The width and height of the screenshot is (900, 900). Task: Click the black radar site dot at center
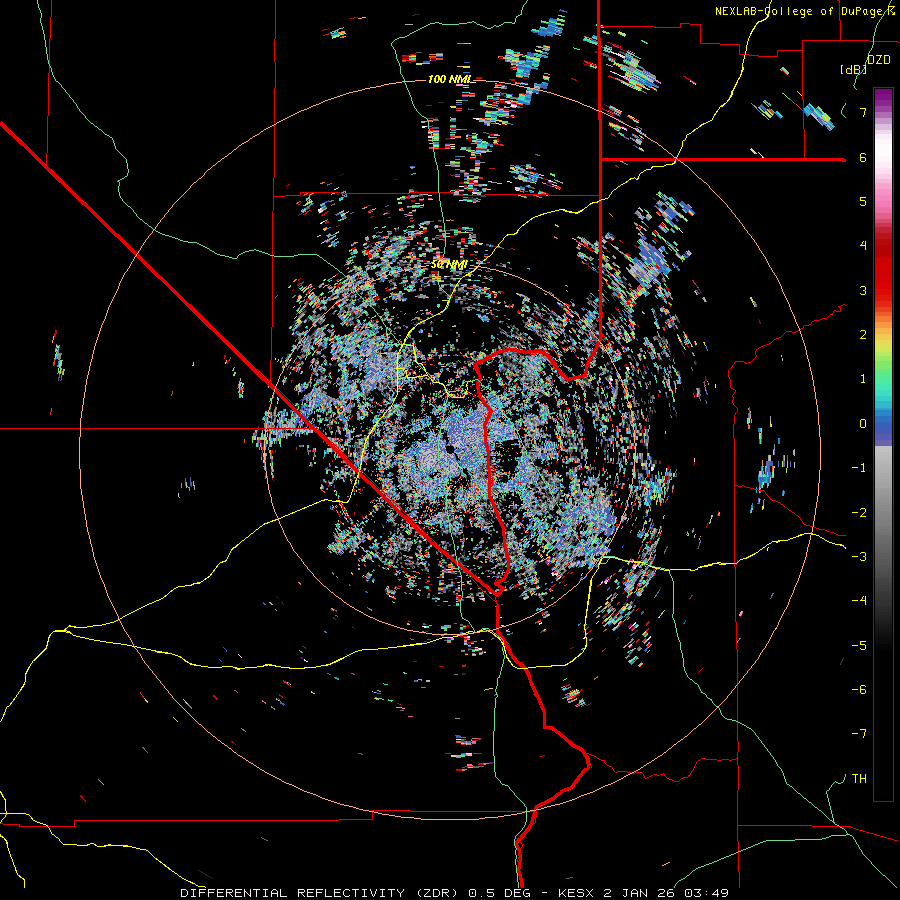point(450,448)
